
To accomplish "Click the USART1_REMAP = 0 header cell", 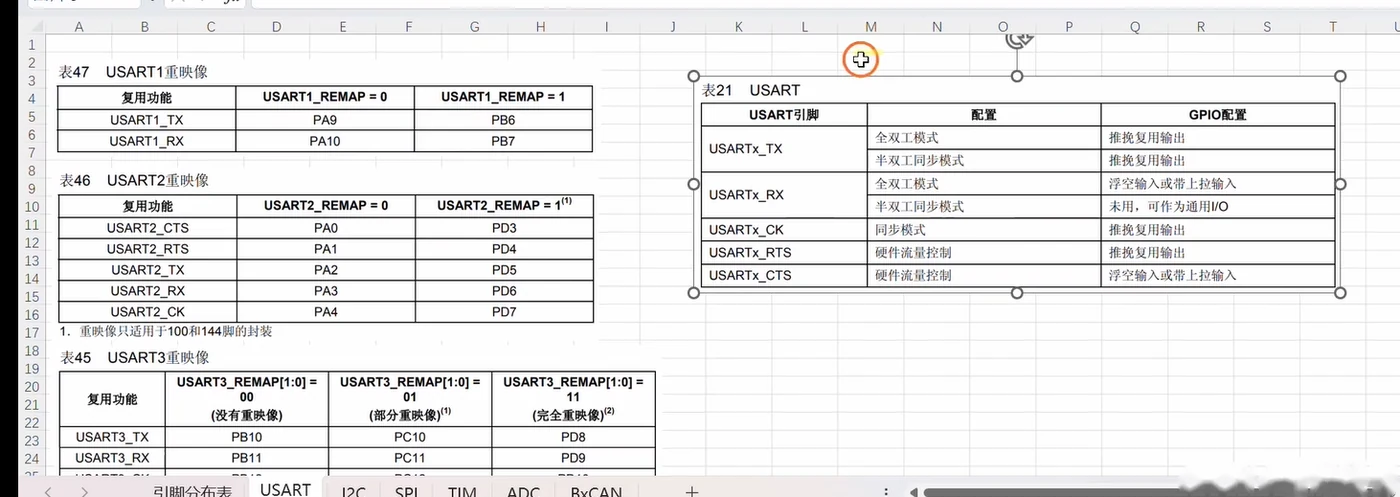I will (x=324, y=97).
